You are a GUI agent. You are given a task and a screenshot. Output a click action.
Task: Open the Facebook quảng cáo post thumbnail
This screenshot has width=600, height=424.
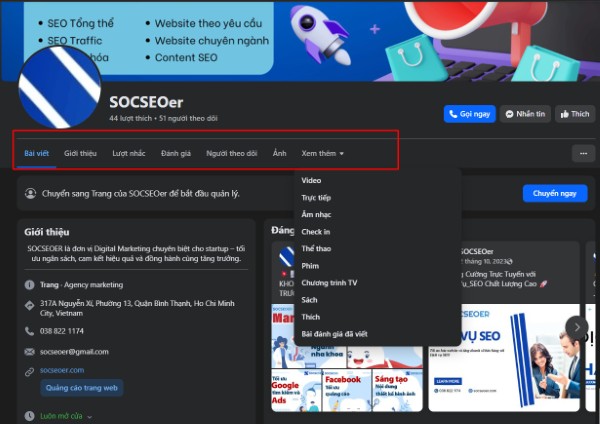tap(347, 391)
